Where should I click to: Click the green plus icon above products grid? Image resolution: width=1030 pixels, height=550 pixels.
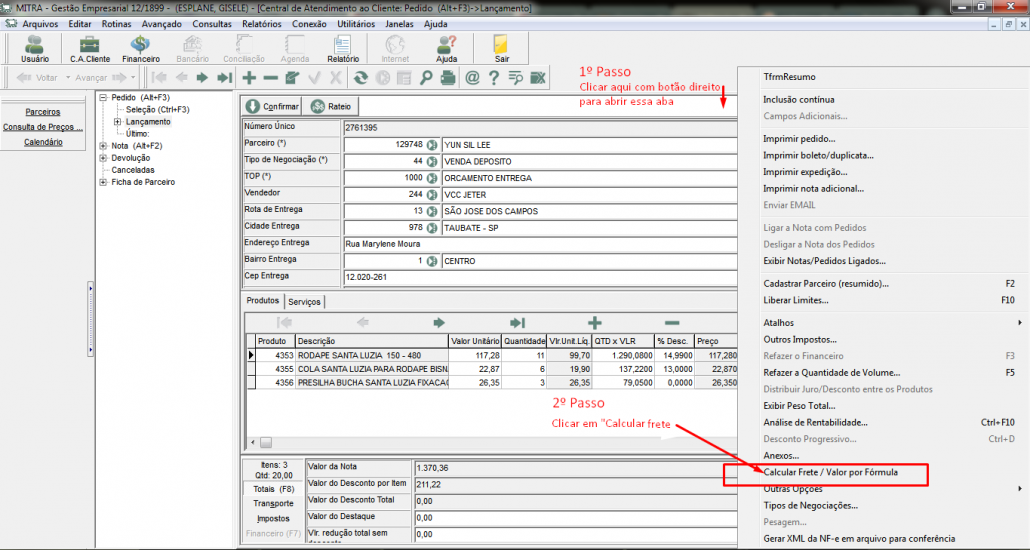pos(594,322)
